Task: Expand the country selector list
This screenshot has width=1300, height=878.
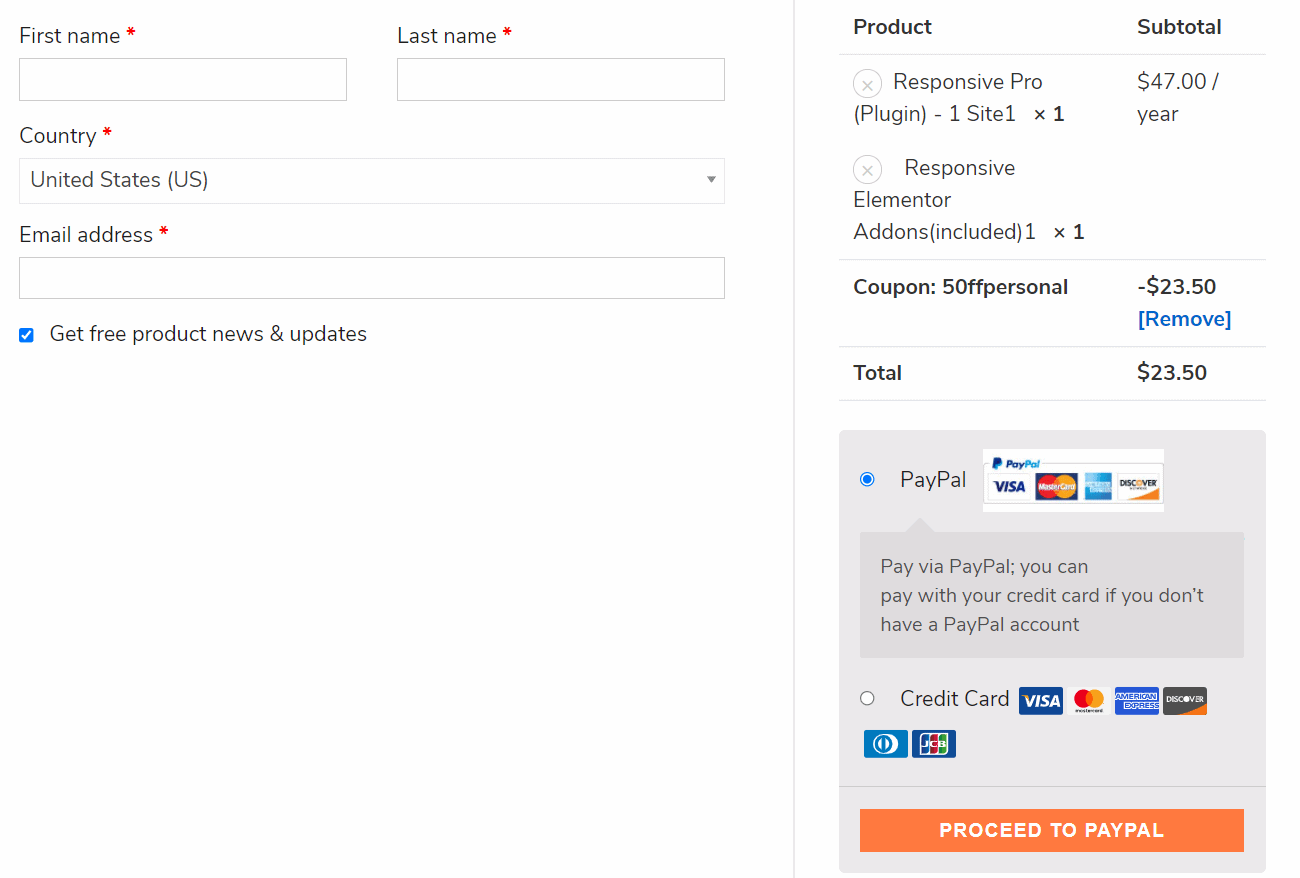Action: [371, 181]
